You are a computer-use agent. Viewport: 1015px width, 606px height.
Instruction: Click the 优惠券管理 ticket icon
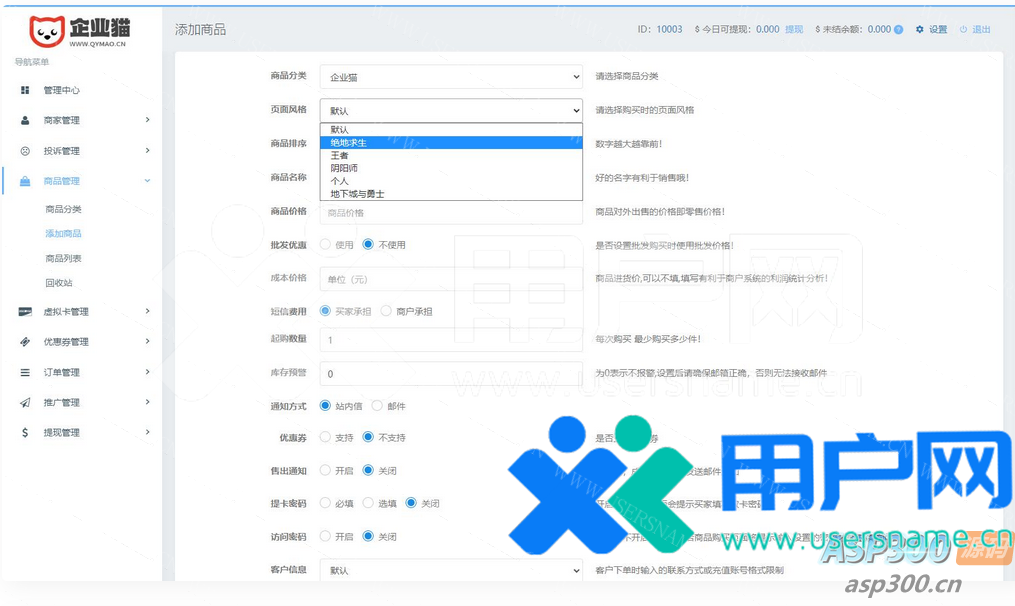tap(25, 342)
